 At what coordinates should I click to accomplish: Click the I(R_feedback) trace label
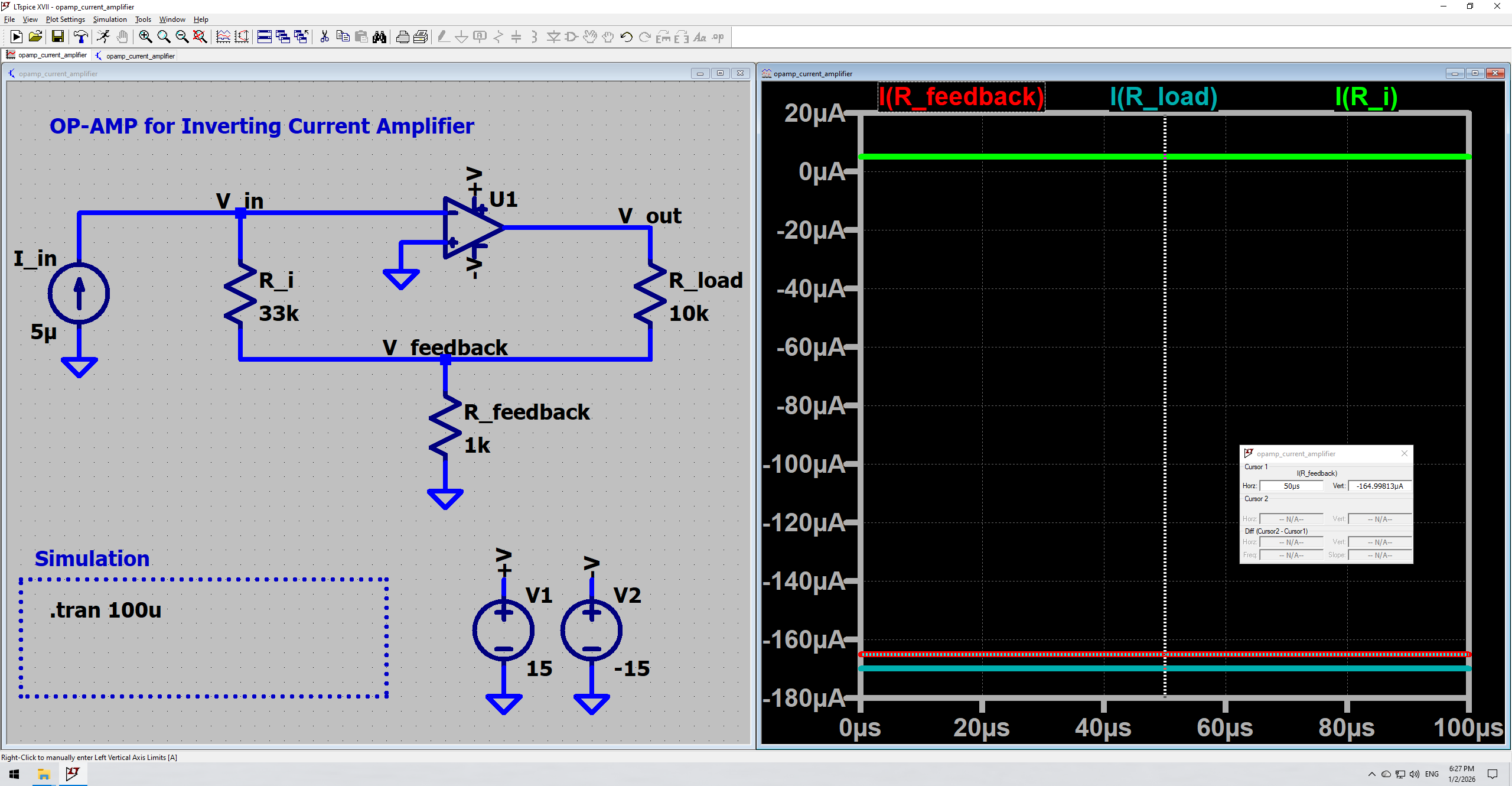pyautogui.click(x=961, y=97)
